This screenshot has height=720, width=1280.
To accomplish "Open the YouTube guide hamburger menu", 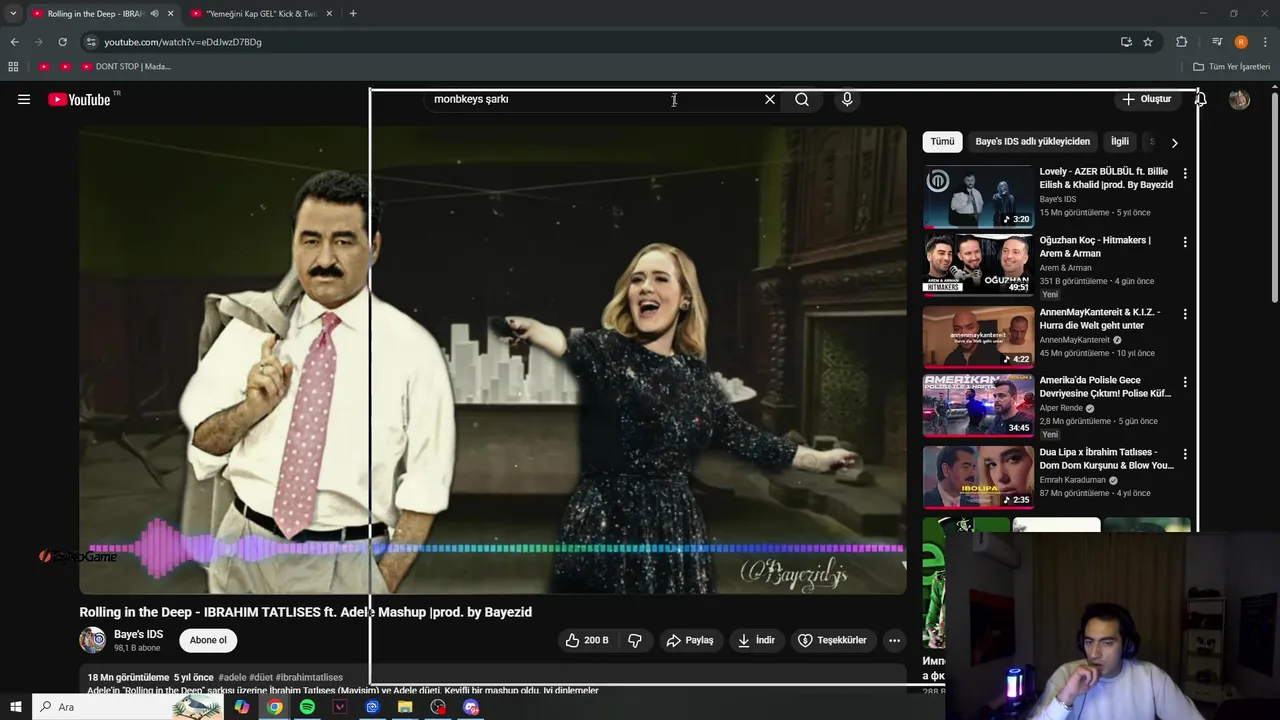I will 24,99.
